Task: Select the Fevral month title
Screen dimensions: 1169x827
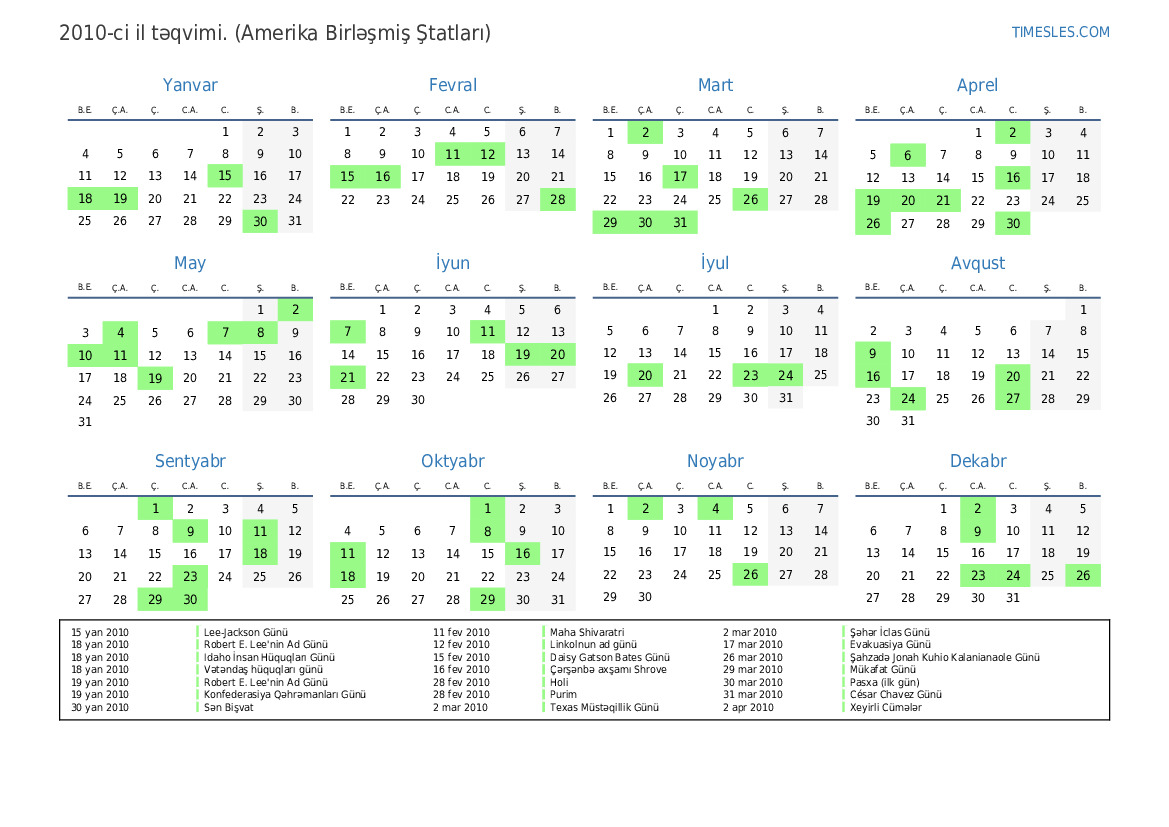Action: click(452, 86)
